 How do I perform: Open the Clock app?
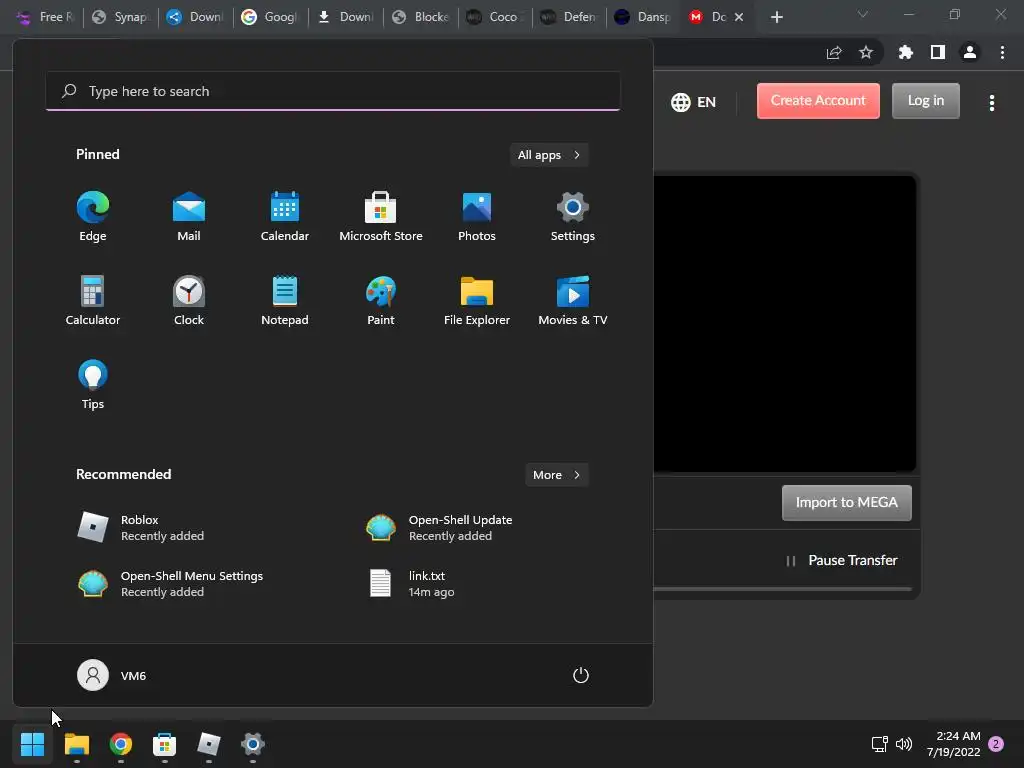[x=189, y=300]
